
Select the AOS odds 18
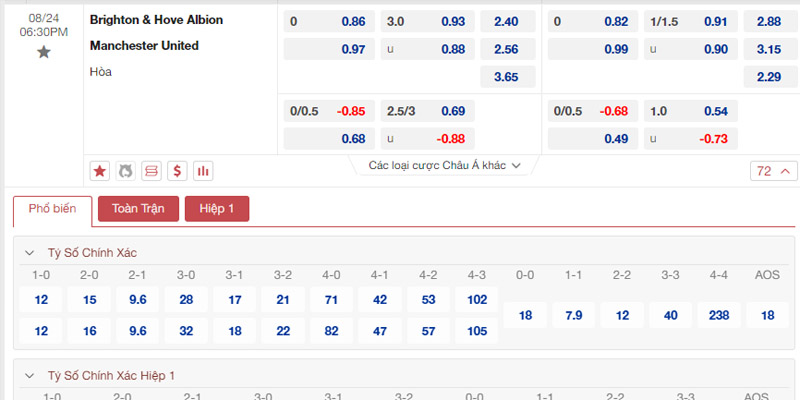pos(767,315)
